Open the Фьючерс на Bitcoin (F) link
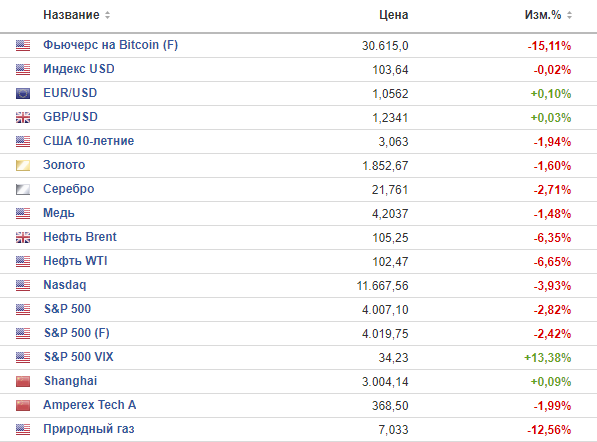This screenshot has width=597, height=442. [110, 45]
